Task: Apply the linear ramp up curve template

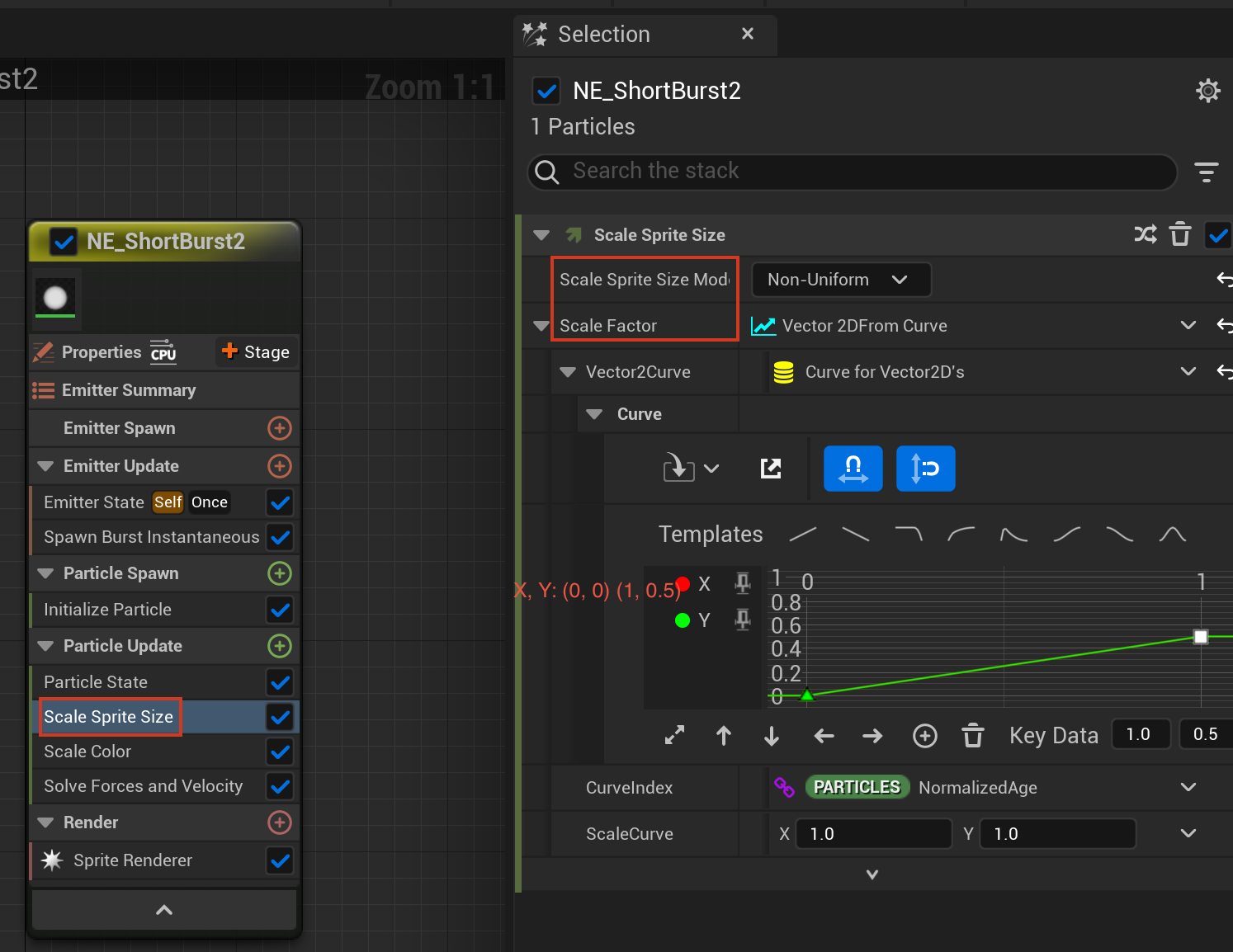Action: coord(803,535)
